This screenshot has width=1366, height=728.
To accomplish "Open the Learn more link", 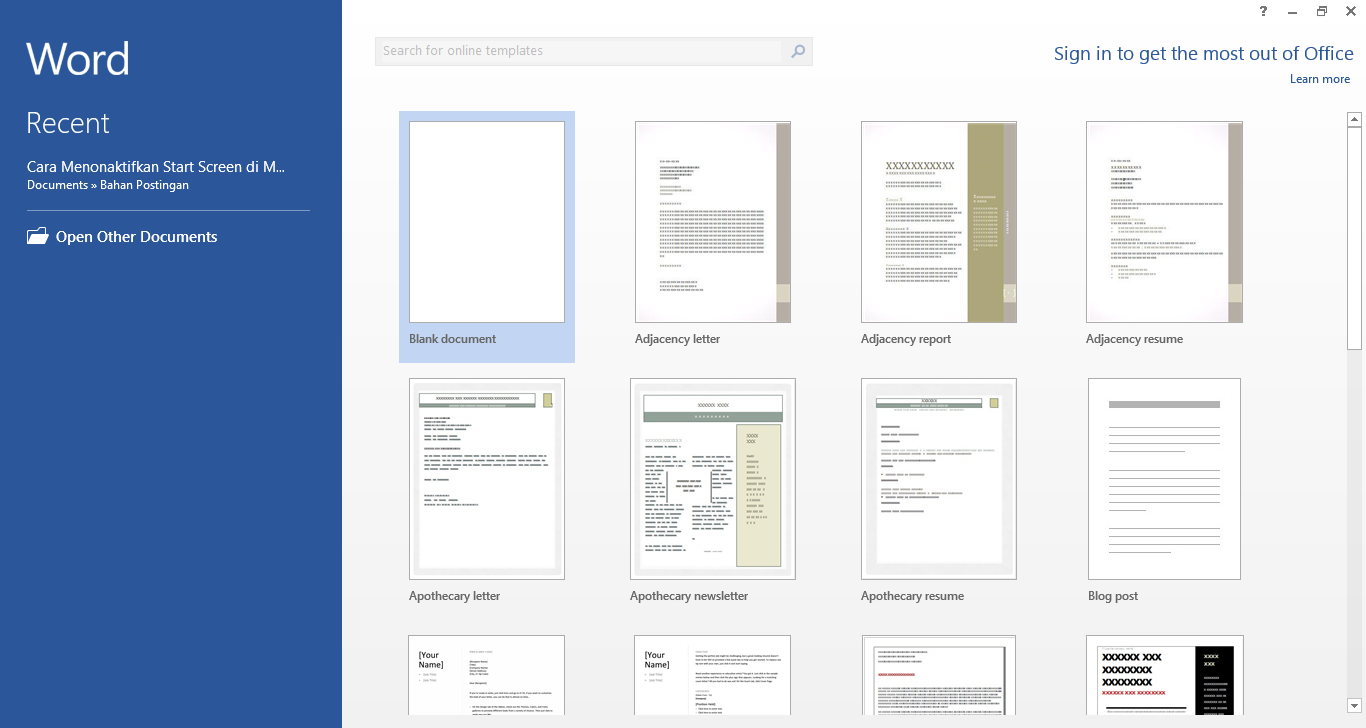I will click(x=1320, y=79).
